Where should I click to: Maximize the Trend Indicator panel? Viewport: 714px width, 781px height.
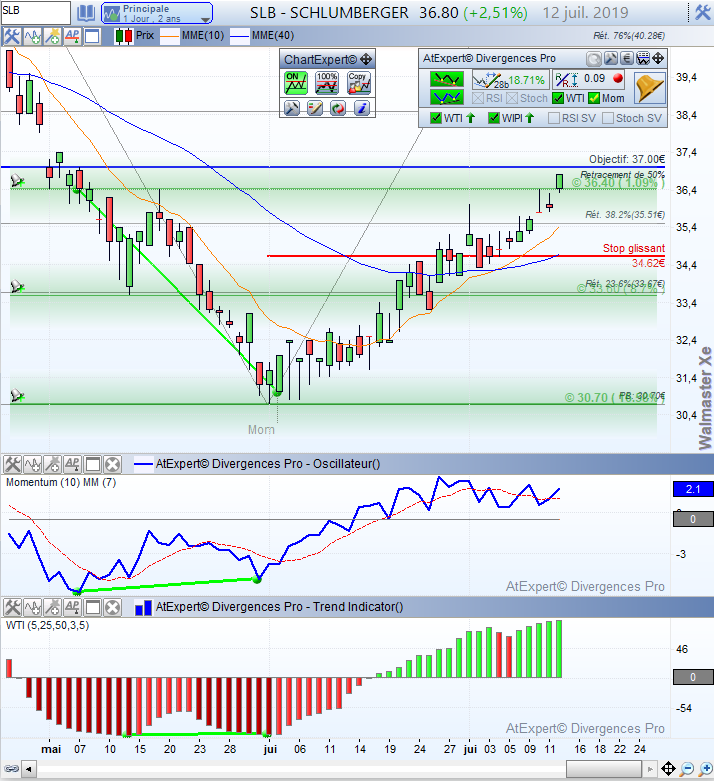pos(93,607)
